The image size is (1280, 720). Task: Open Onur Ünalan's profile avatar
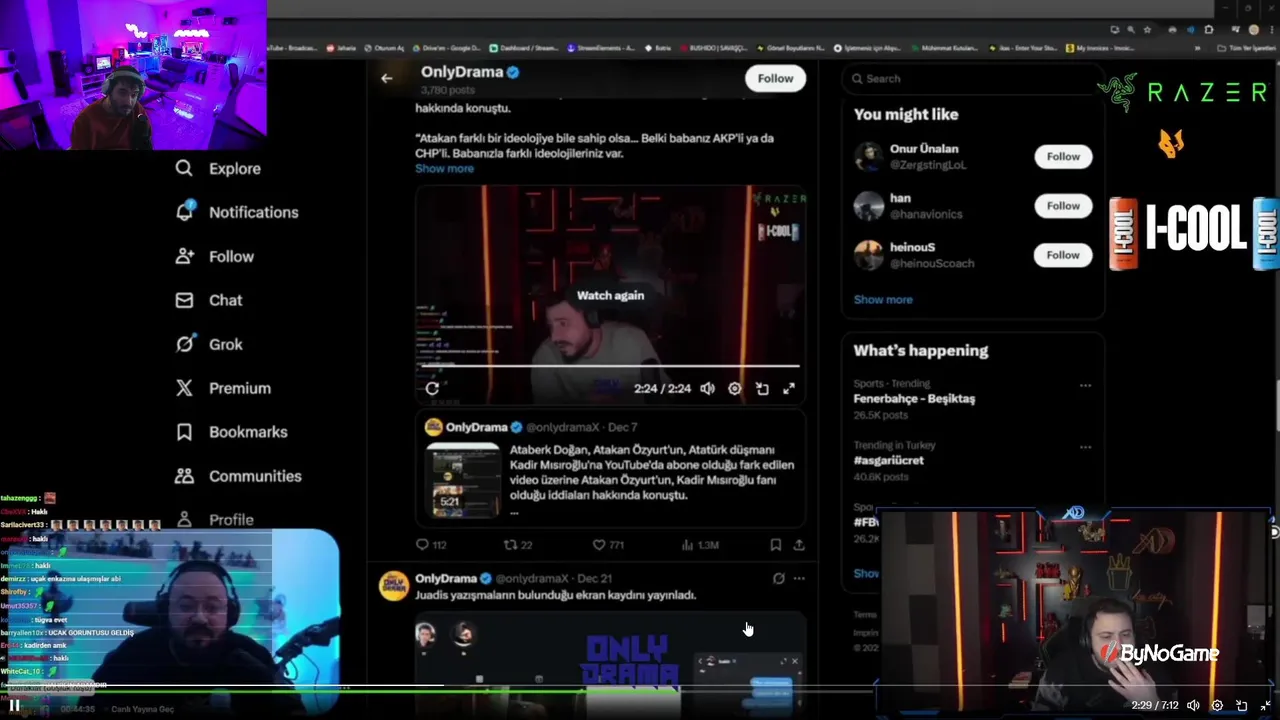[869, 156]
